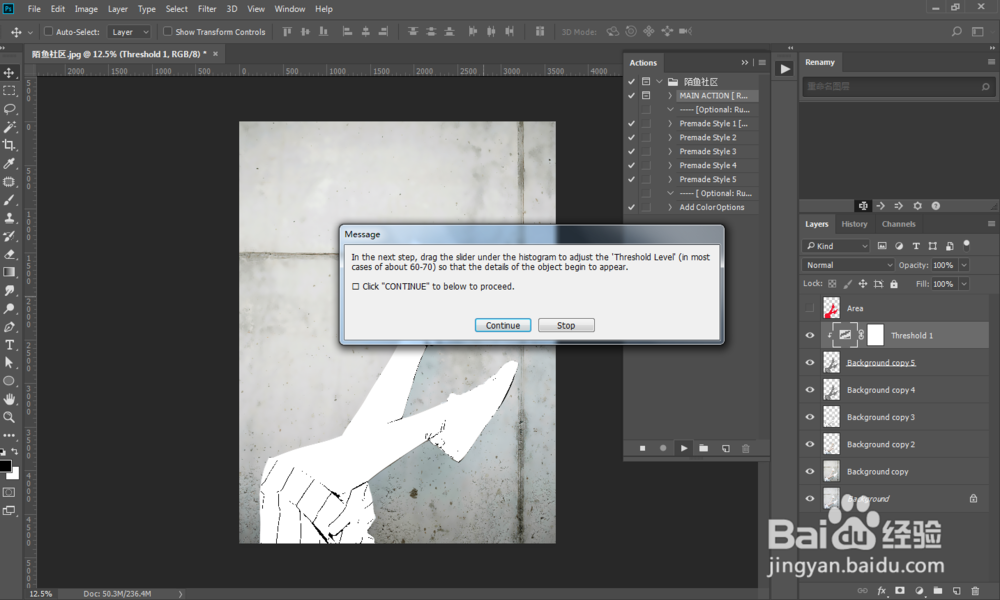
Task: Delete action using trash icon in Actions
Action: point(746,449)
